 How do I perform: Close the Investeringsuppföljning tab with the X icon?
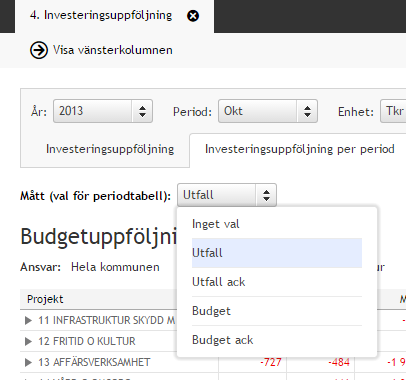[x=193, y=16]
